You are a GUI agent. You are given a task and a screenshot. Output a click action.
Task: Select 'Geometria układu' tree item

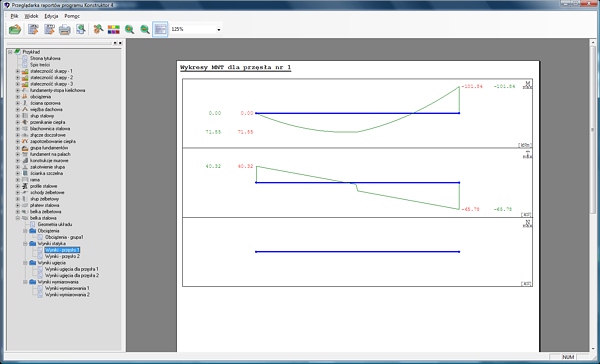(55, 224)
